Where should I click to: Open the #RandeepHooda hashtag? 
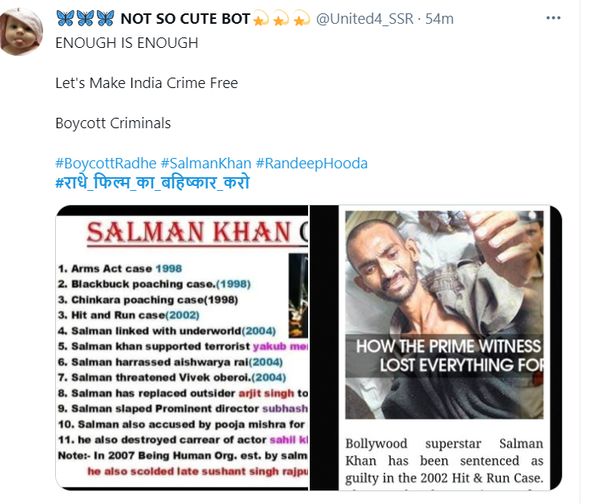[311, 163]
